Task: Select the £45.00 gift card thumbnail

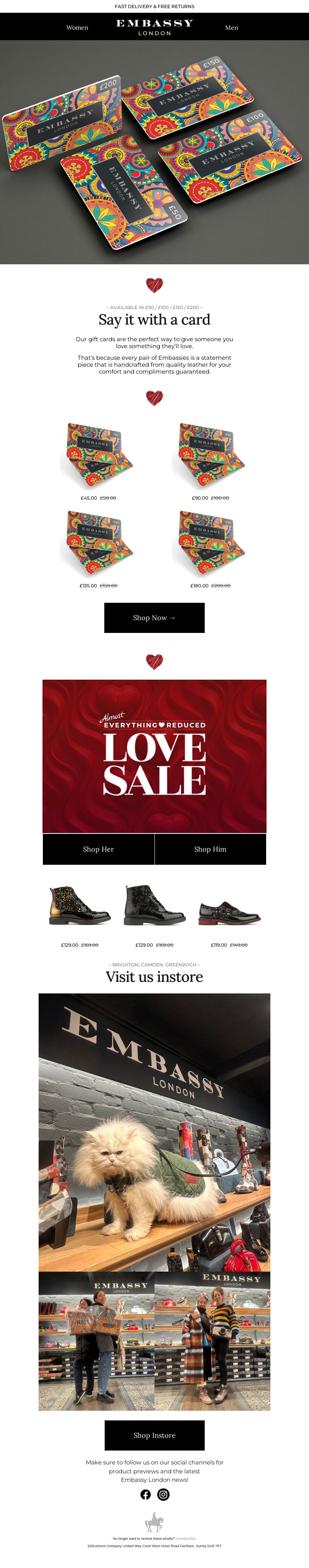Action: 98,455
